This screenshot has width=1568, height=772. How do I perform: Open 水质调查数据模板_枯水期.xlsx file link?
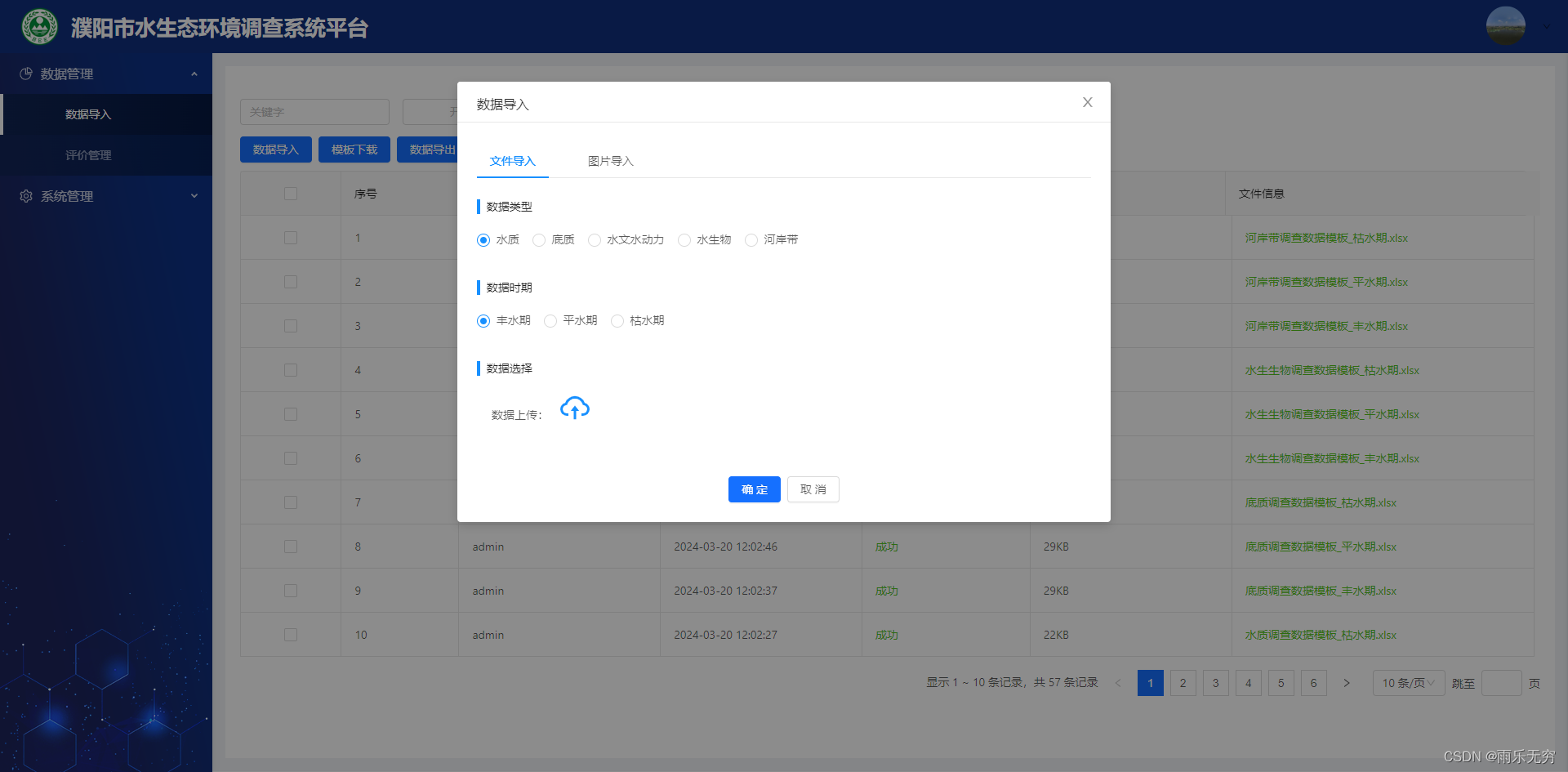coord(1321,635)
